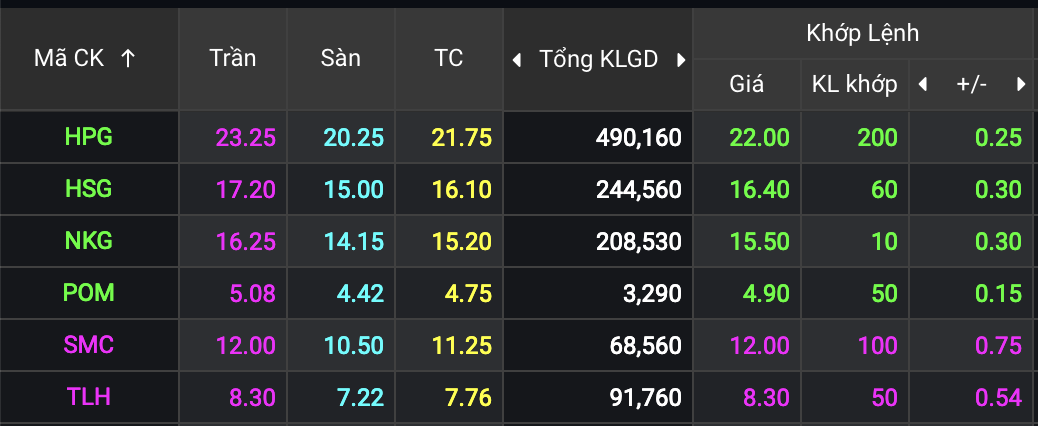Select the NKG ticker row
Screen dimensions: 1038x426
click(x=88, y=241)
